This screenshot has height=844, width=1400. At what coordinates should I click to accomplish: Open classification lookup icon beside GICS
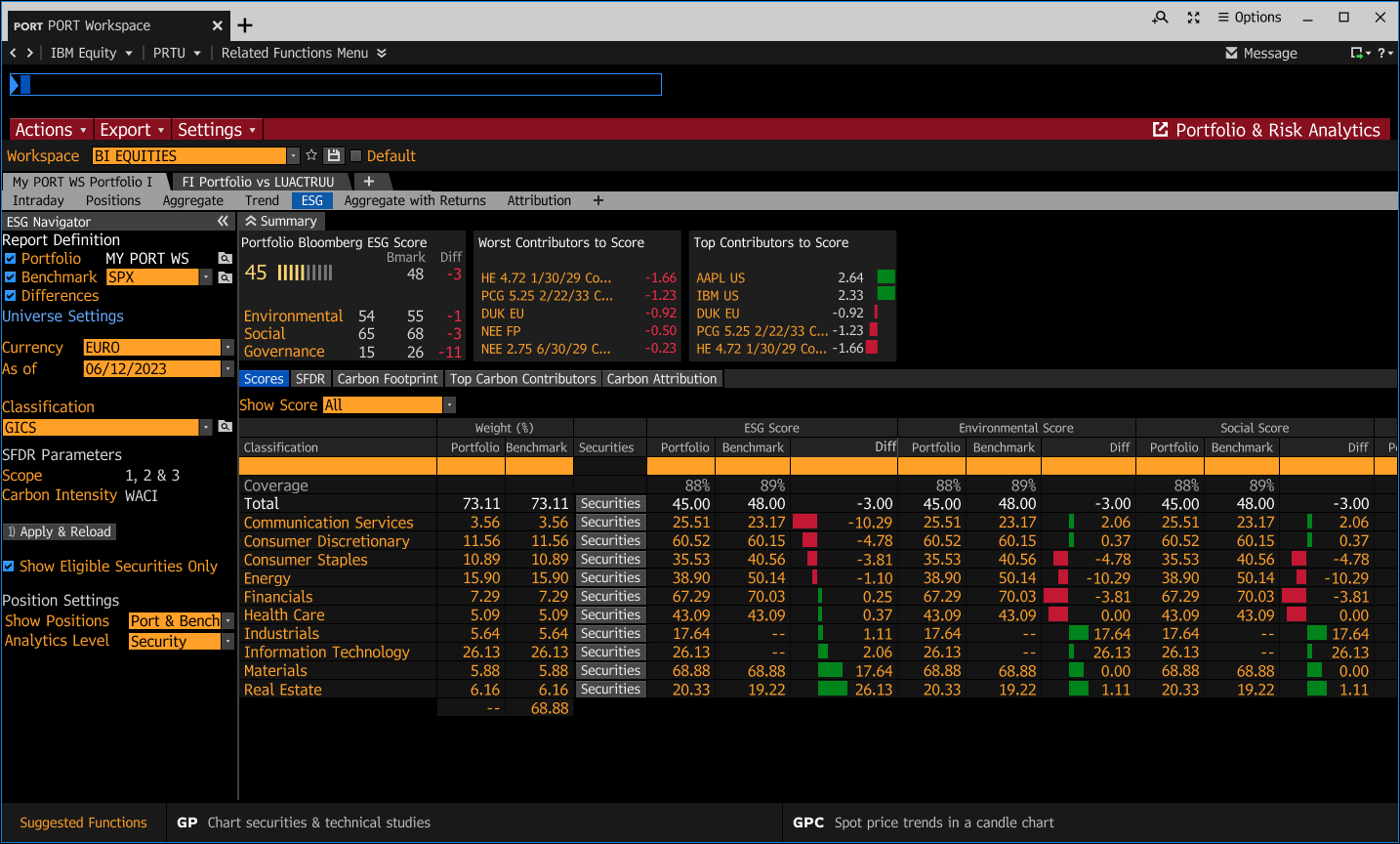pyautogui.click(x=226, y=427)
